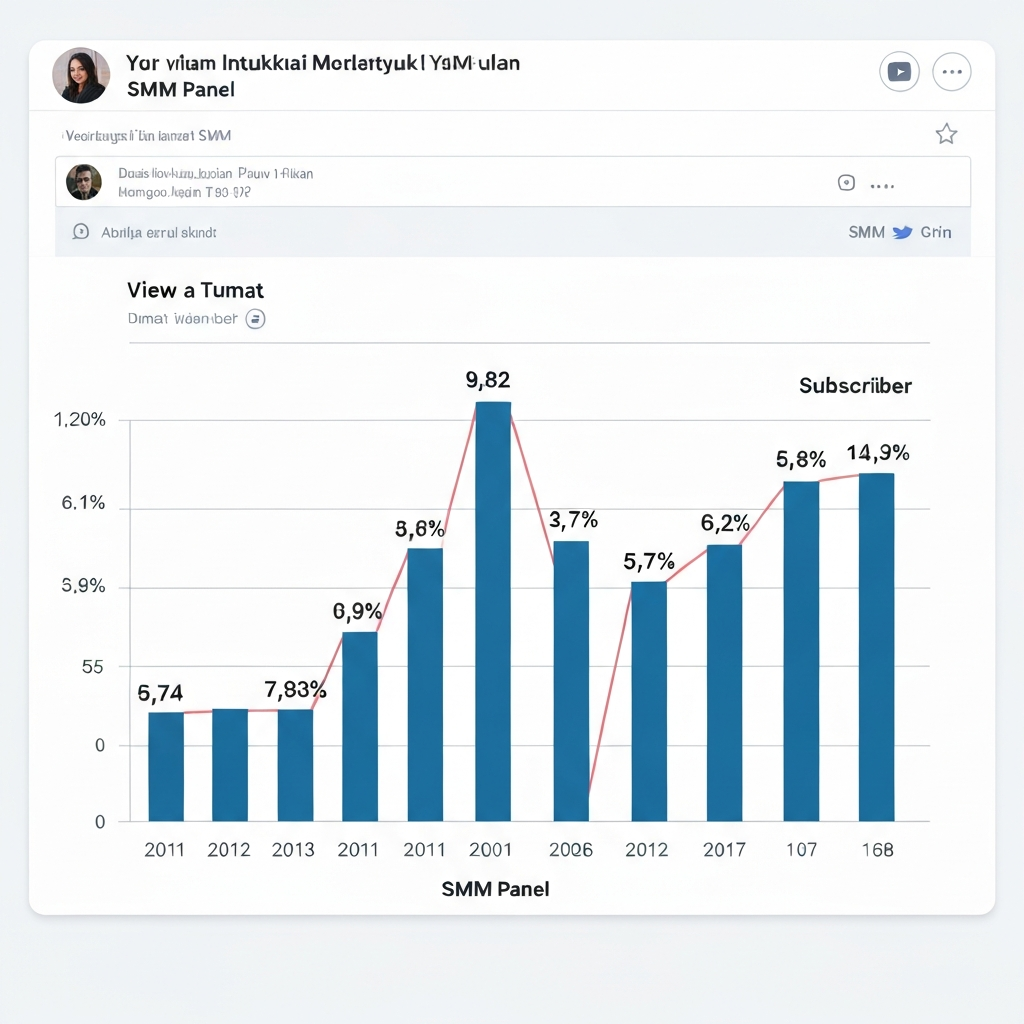Click the SMM Panel title text
This screenshot has height=1024, width=1024.
pyautogui.click(x=181, y=89)
